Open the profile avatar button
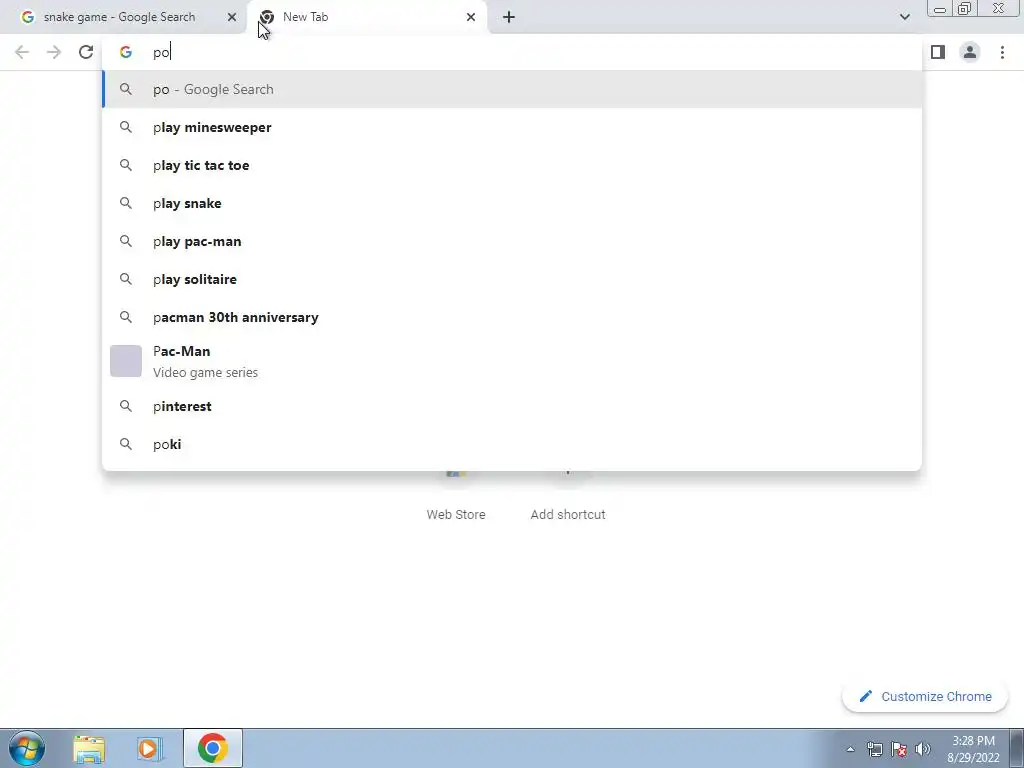 (x=970, y=52)
